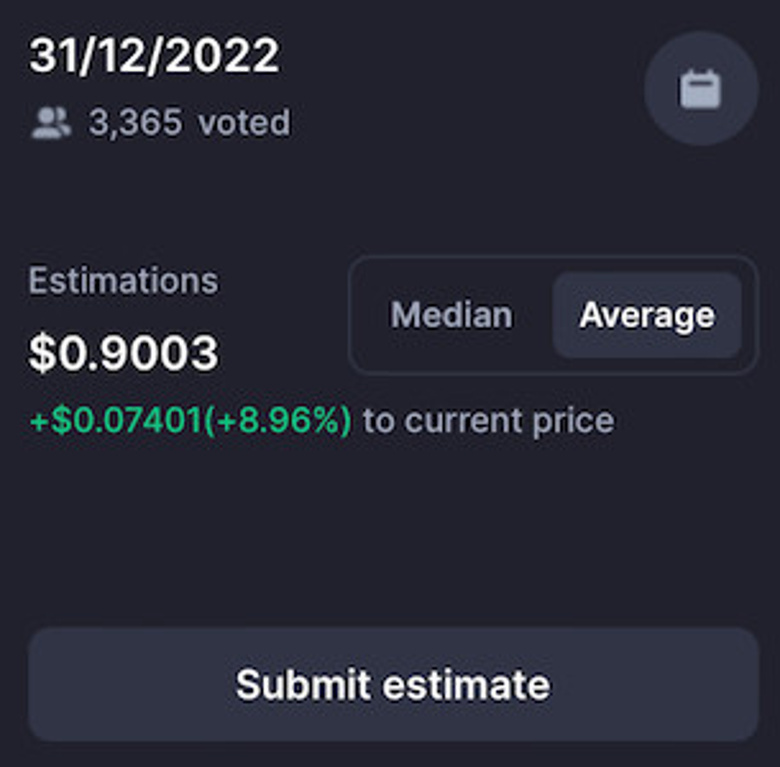This screenshot has width=780, height=767.
Task: Click the green (+8.96%) percentage
Action: tap(277, 421)
